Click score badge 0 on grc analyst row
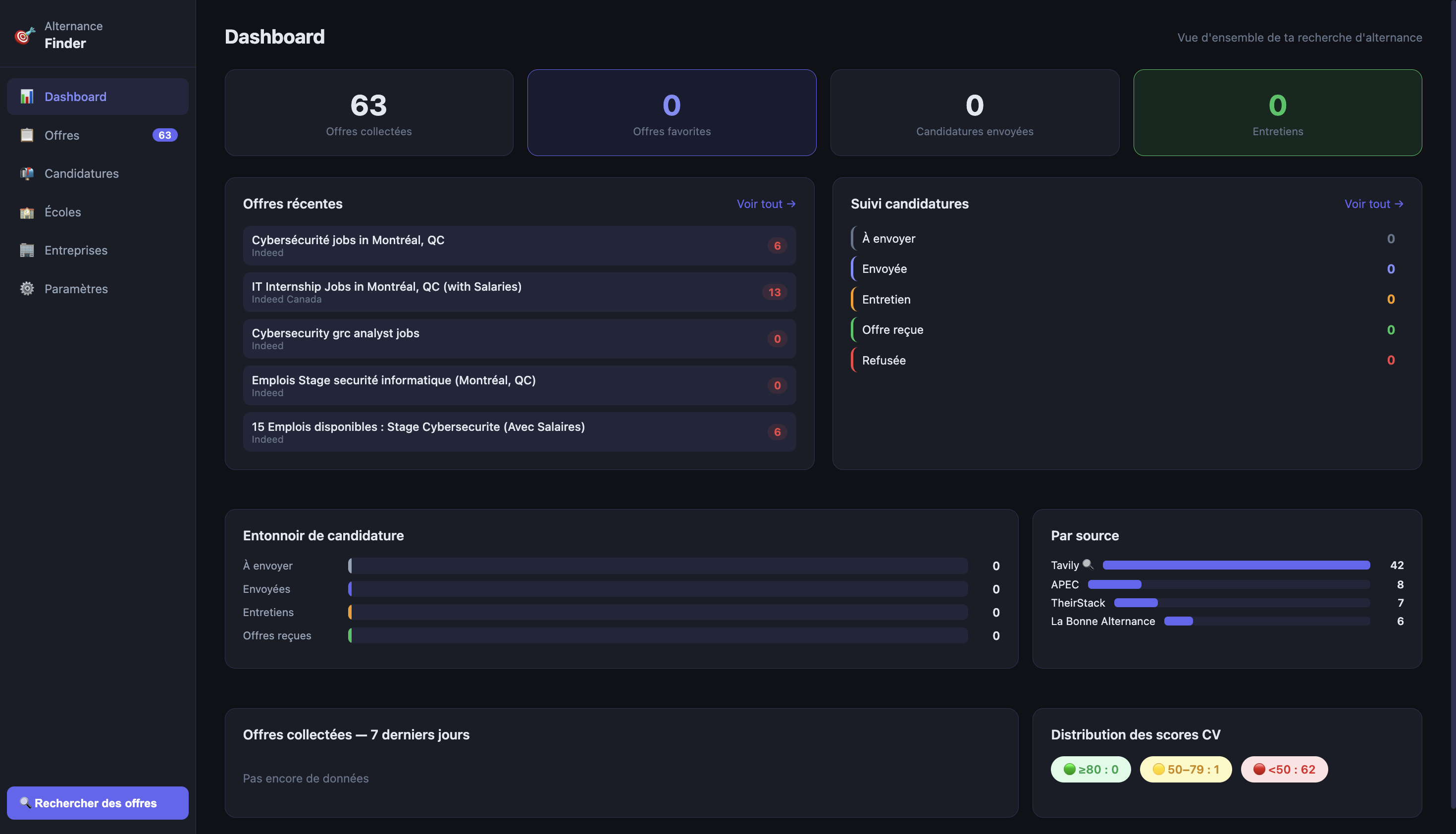The image size is (1456, 834). [777, 339]
